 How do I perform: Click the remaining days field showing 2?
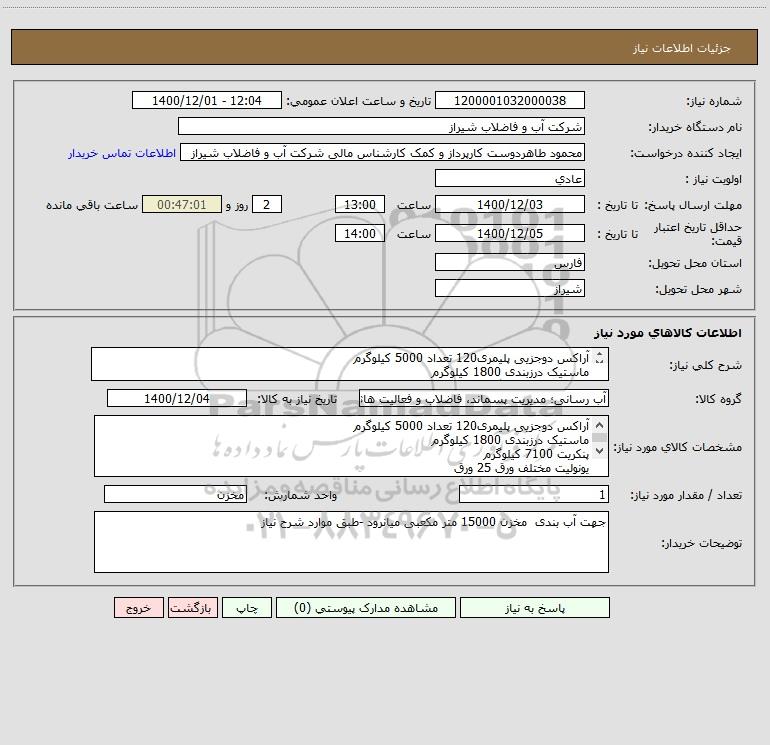267,204
